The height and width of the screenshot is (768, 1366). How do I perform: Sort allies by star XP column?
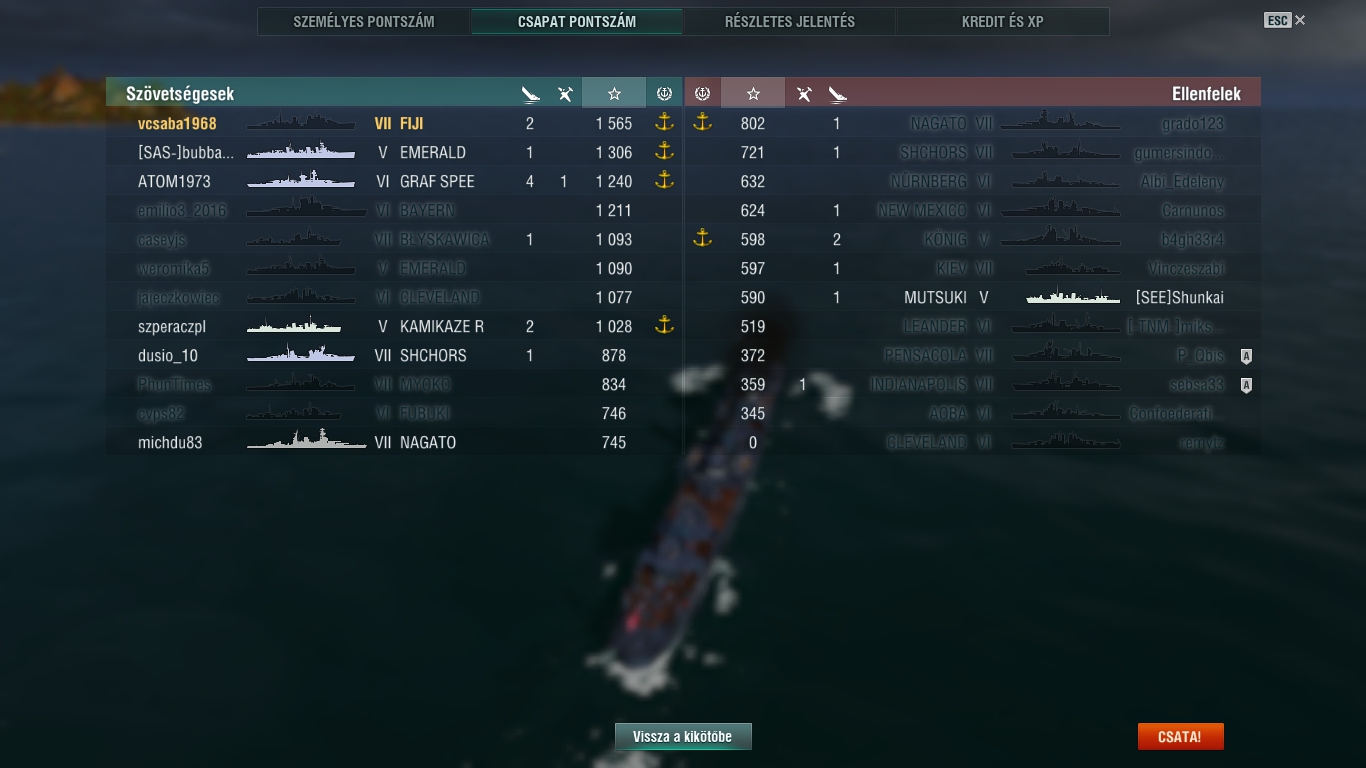click(614, 93)
